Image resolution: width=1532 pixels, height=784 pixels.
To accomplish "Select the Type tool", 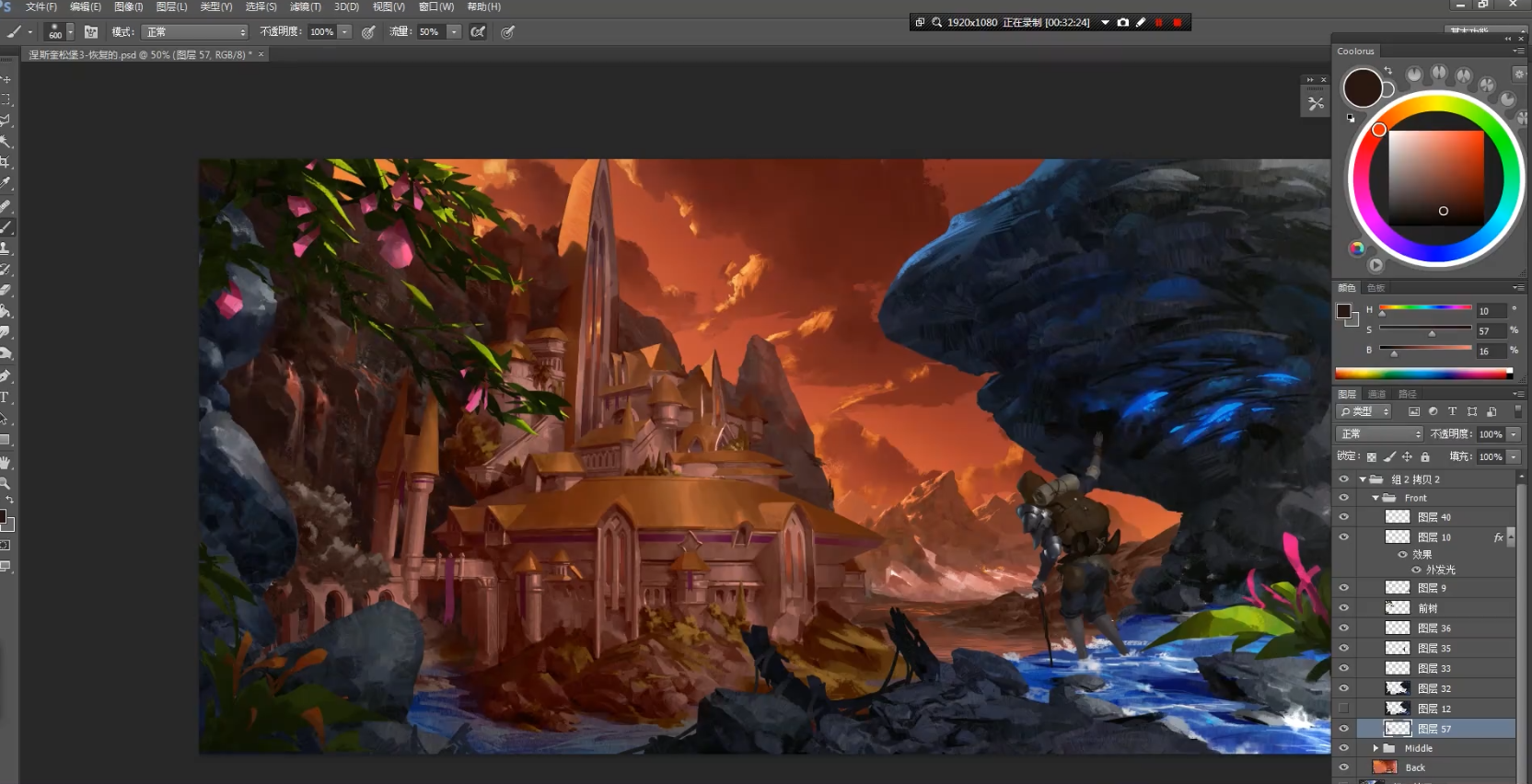I will coord(5,398).
